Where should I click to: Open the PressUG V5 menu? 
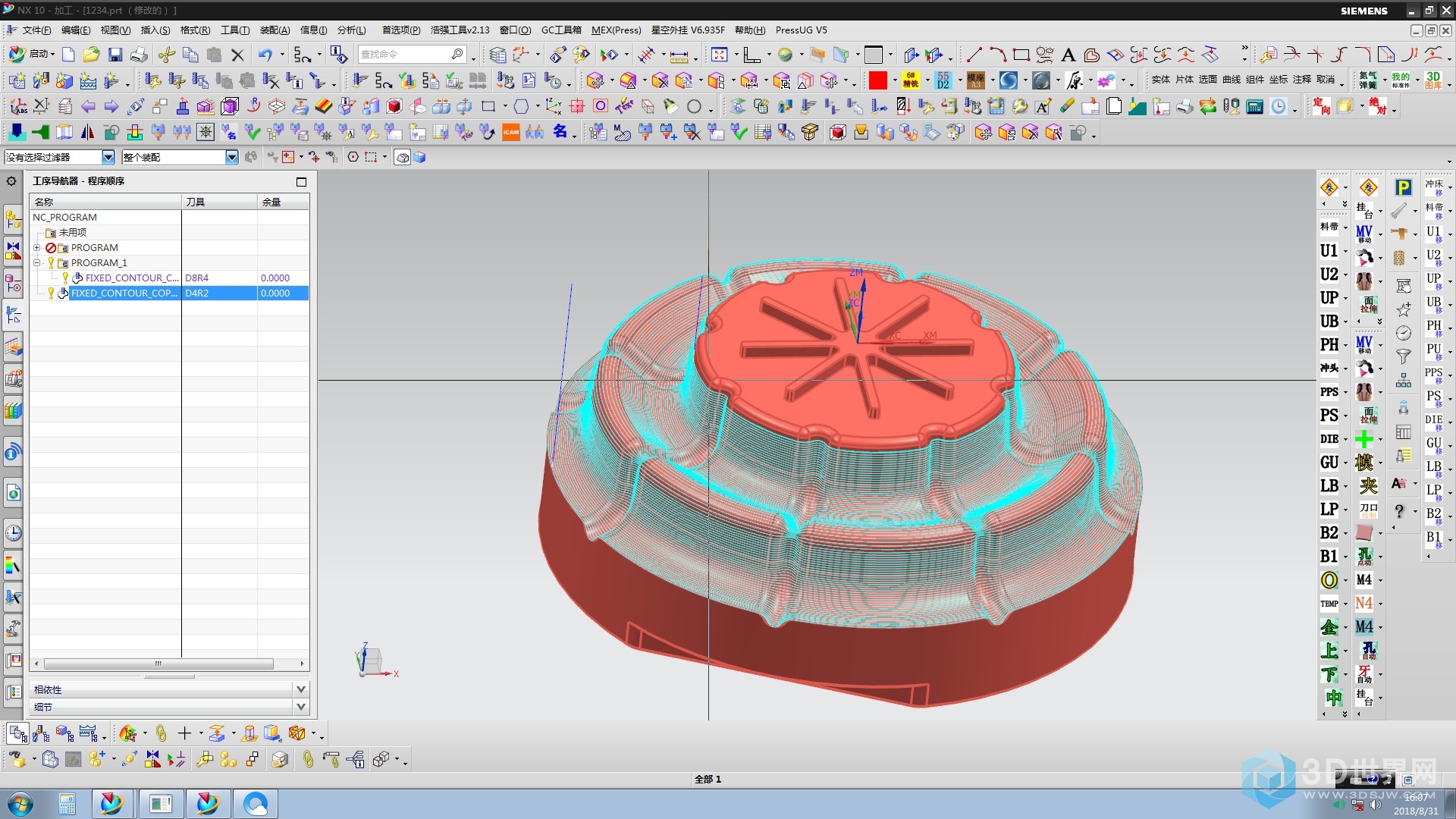(x=802, y=30)
